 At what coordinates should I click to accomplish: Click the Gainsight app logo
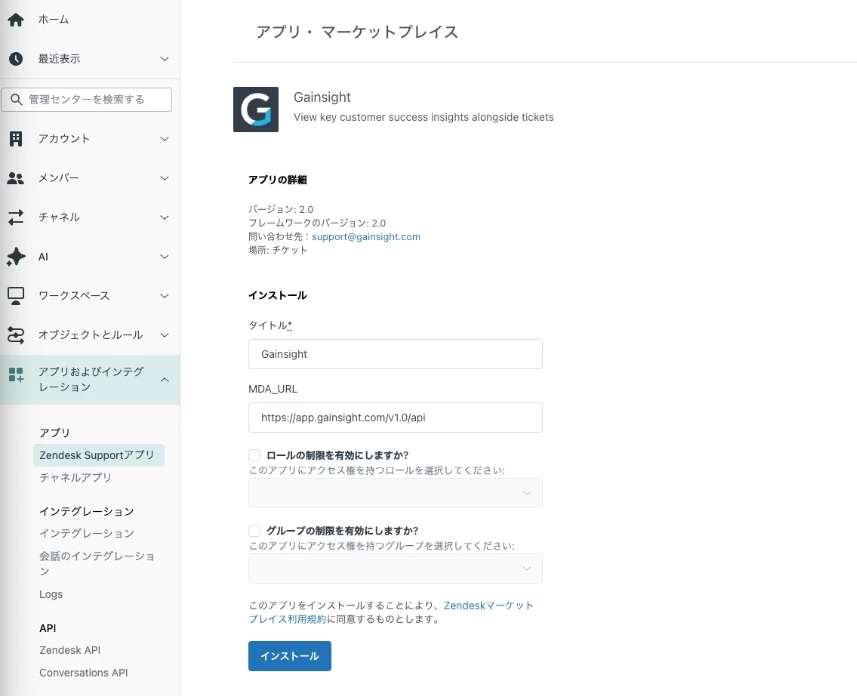pos(256,109)
